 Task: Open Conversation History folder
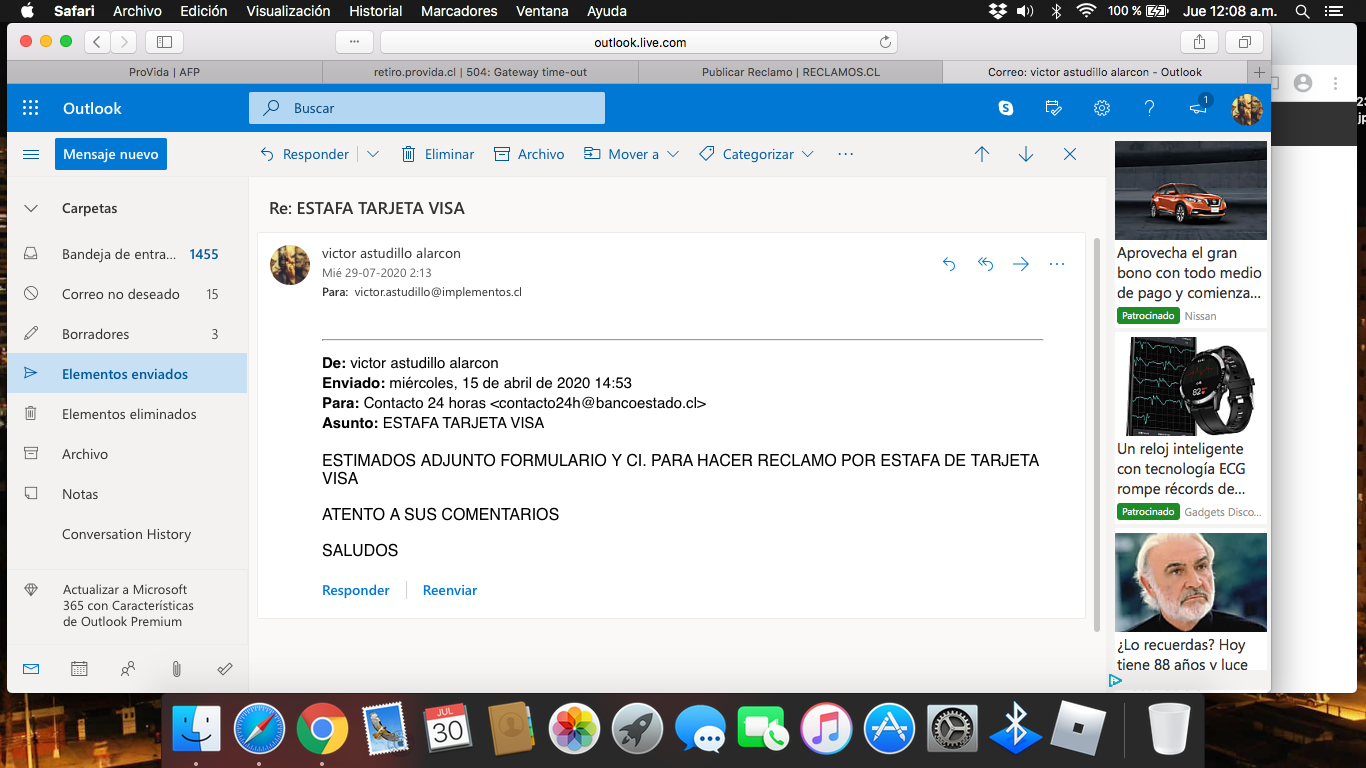click(x=127, y=534)
